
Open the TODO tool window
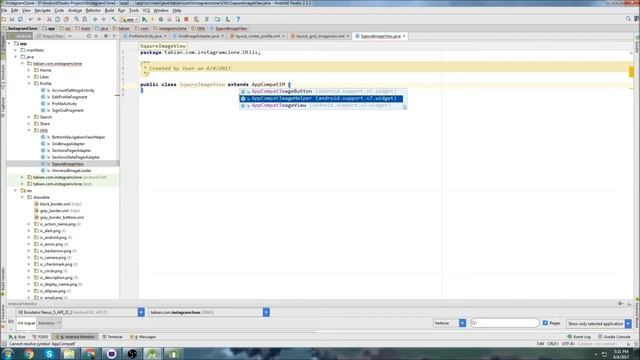point(40,337)
